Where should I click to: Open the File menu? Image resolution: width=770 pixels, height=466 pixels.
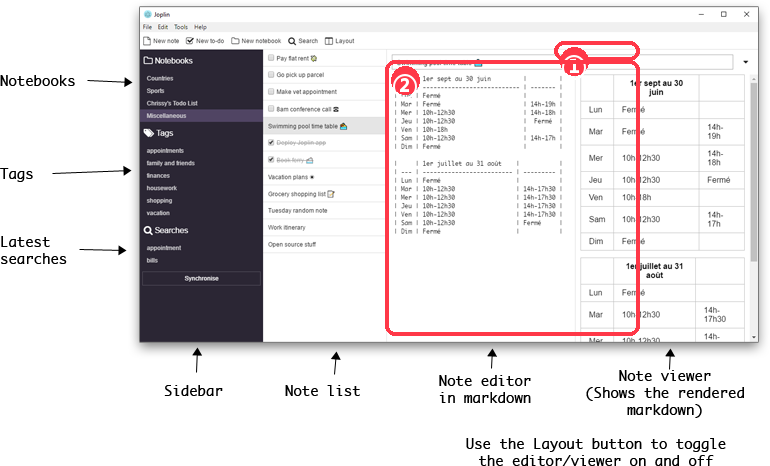(x=147, y=27)
